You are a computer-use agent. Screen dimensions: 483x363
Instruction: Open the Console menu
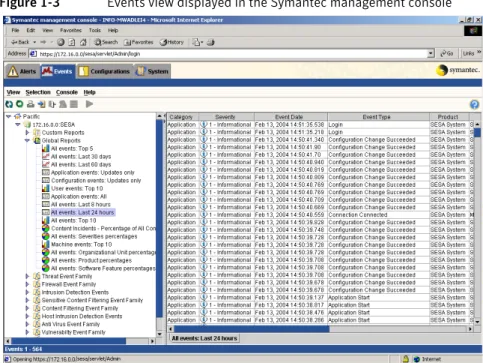click(x=67, y=92)
